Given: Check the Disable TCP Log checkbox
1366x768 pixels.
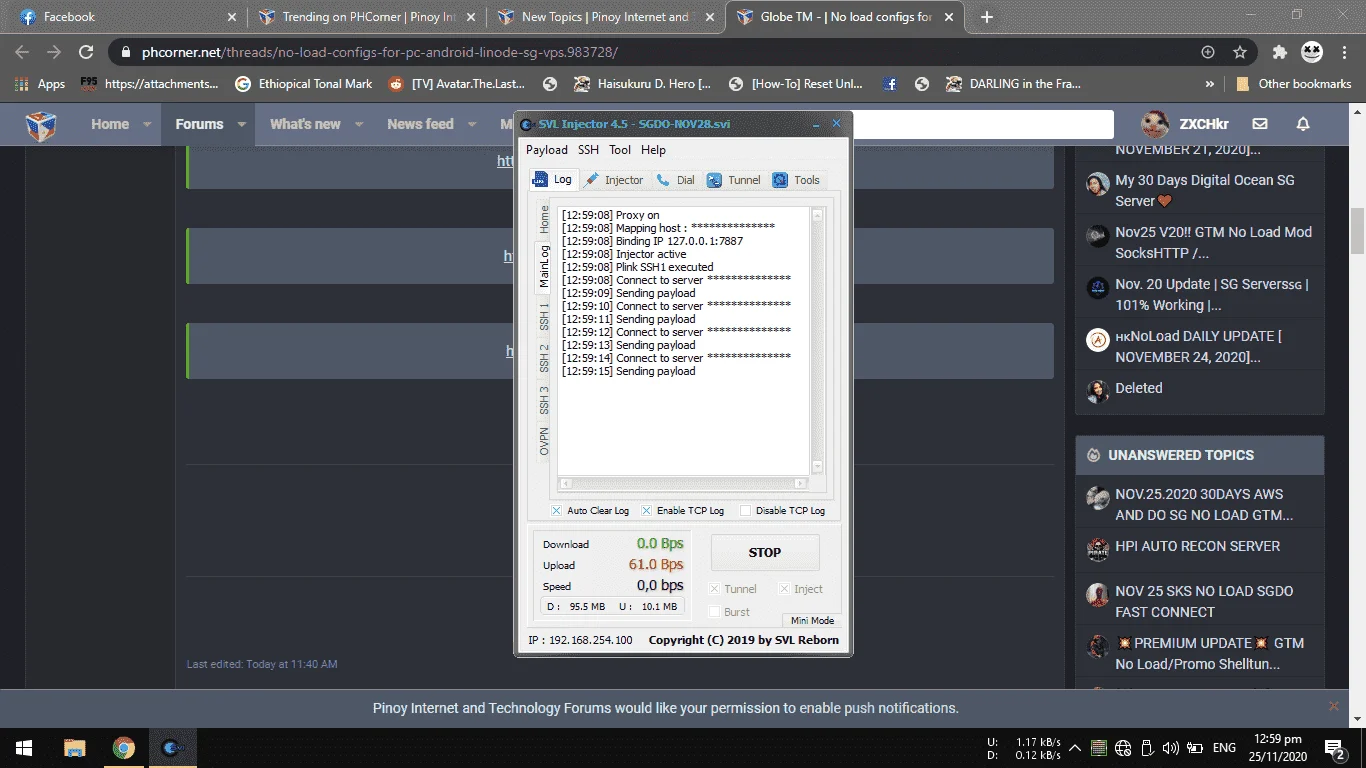Looking at the screenshot, I should [x=745, y=511].
